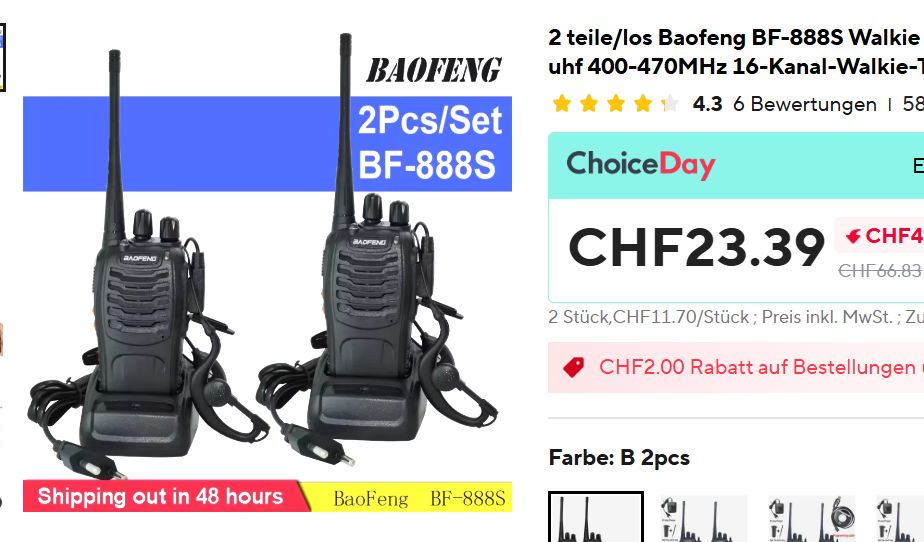Click the red discount badge beside price
Screen dimensions: 924x542
tap(879, 236)
